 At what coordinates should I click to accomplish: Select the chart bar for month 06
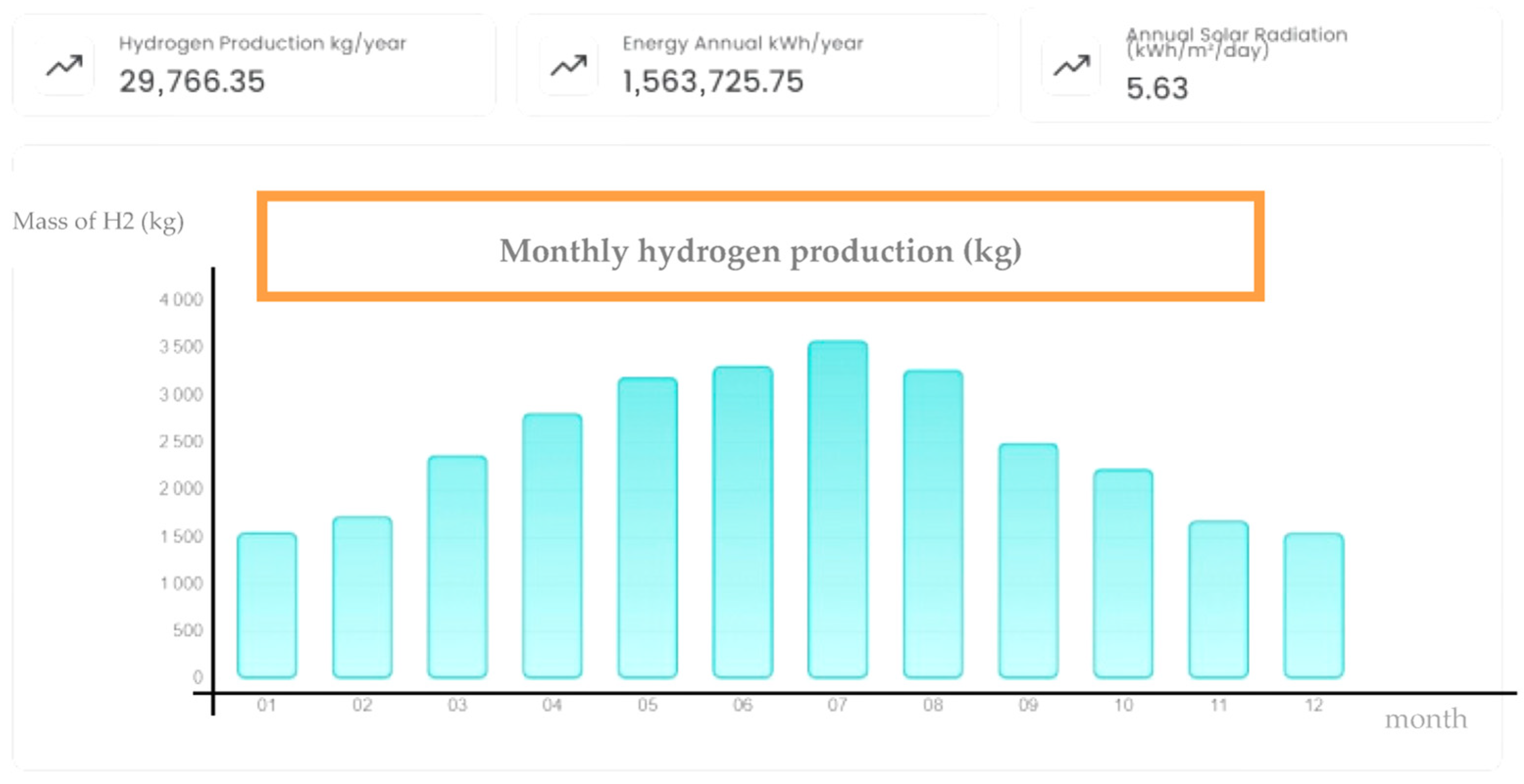point(742,522)
